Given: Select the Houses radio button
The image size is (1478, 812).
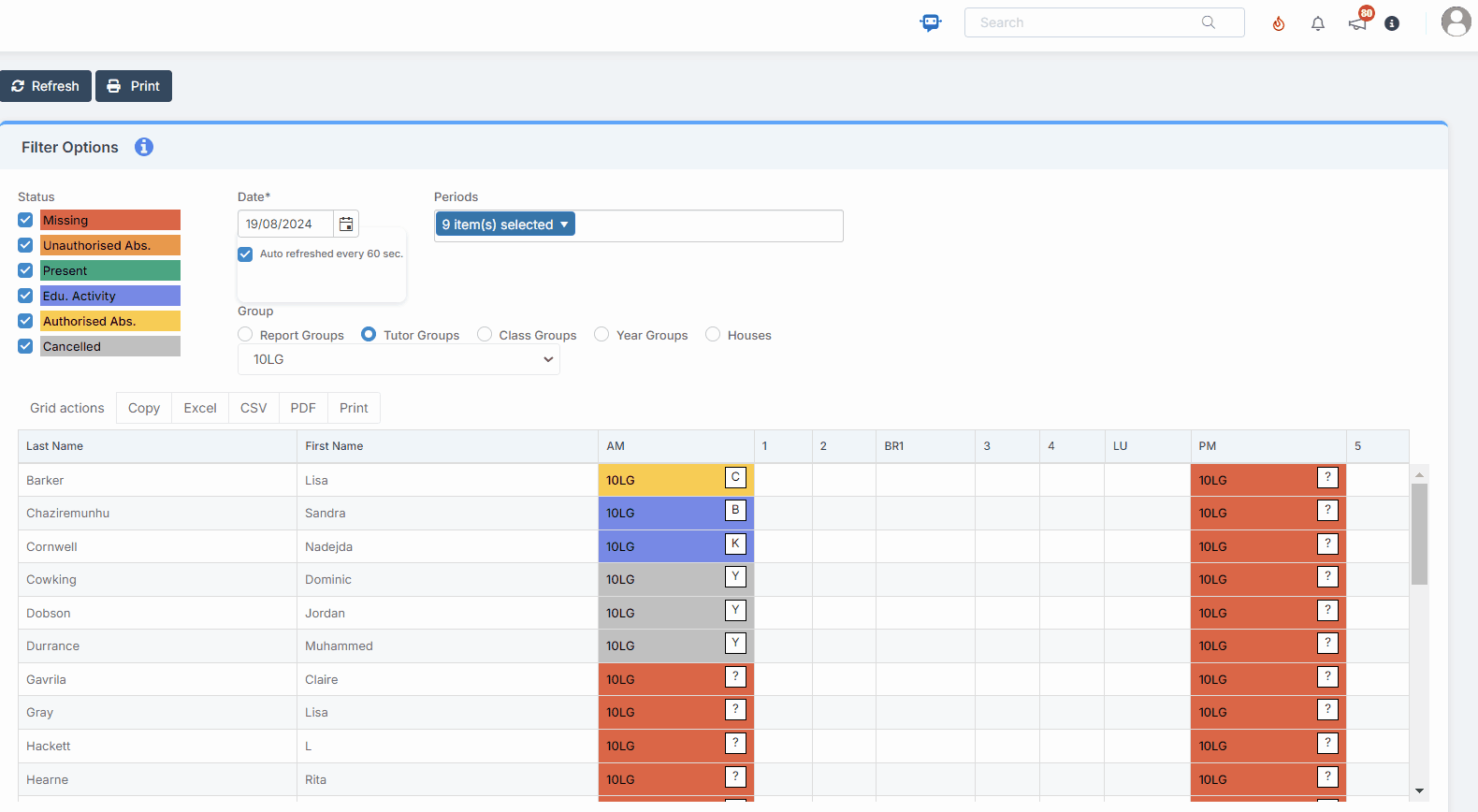Looking at the screenshot, I should [713, 334].
